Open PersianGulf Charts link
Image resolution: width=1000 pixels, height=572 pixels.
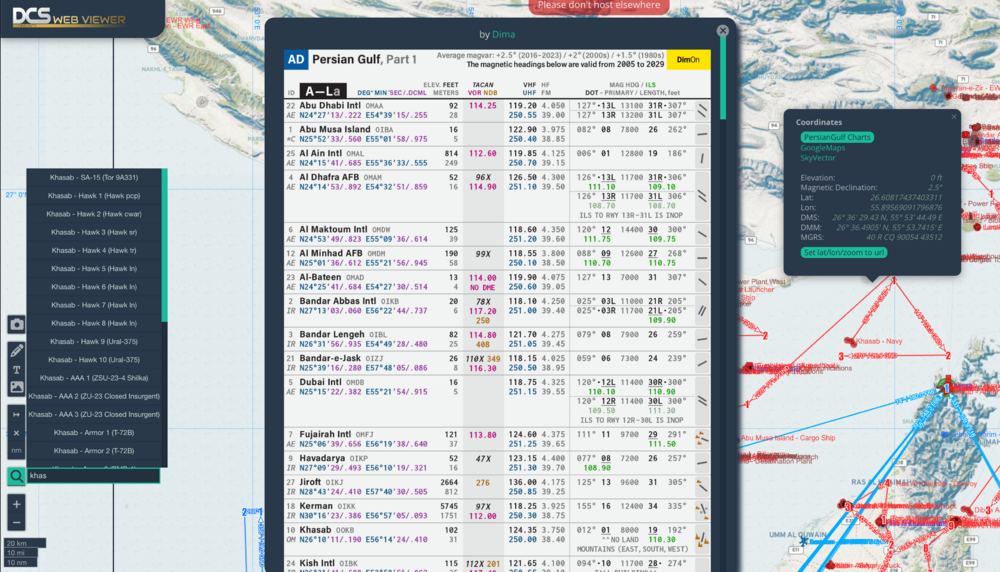pos(837,137)
